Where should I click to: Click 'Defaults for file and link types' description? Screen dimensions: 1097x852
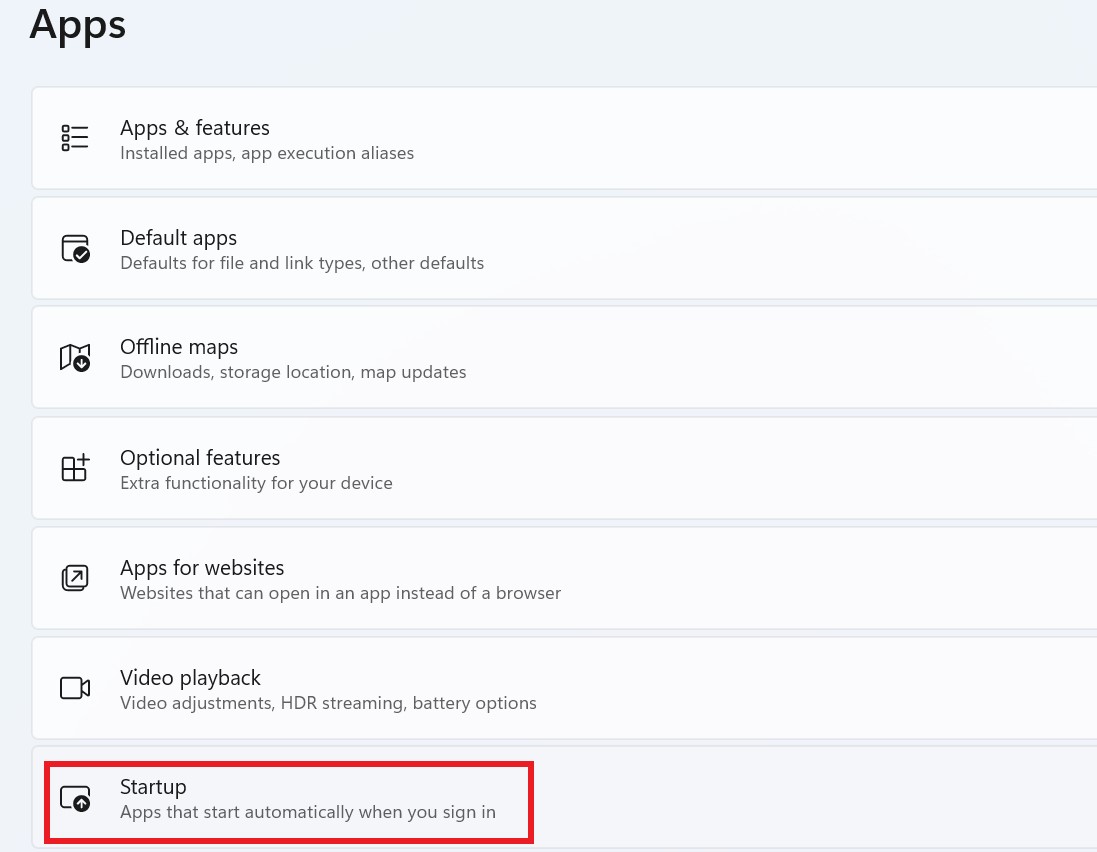[x=302, y=263]
